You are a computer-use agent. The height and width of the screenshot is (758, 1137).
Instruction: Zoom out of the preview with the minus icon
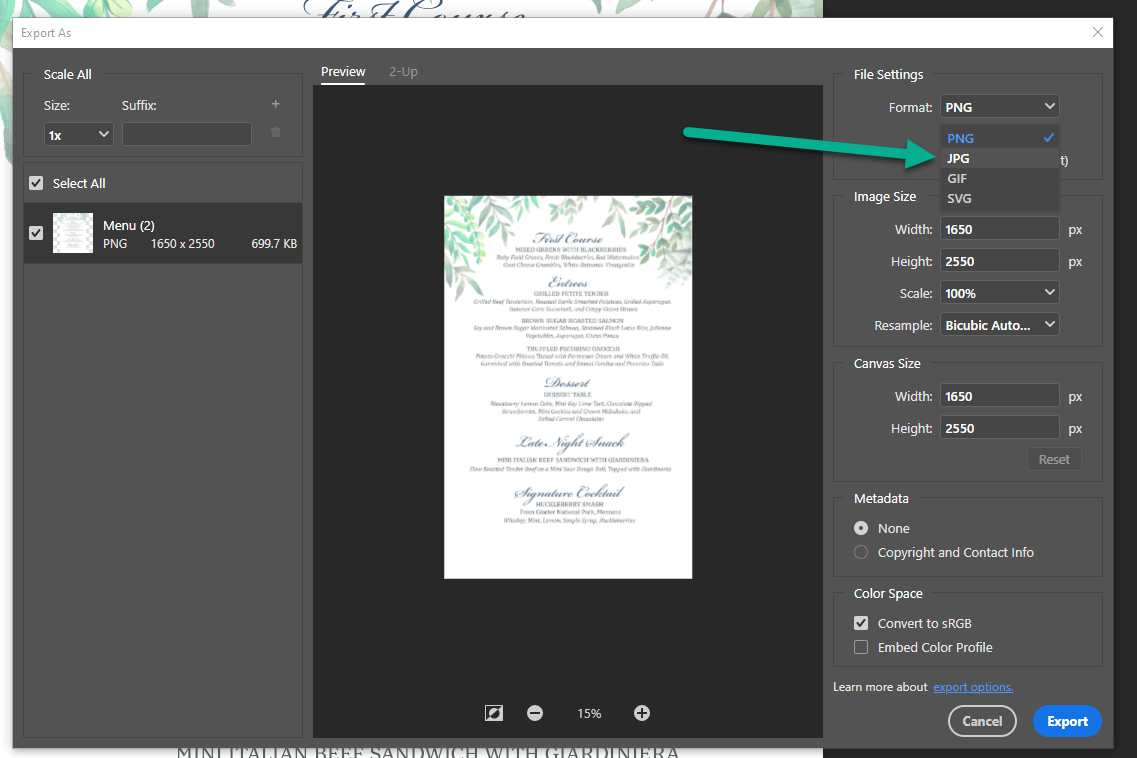click(535, 713)
